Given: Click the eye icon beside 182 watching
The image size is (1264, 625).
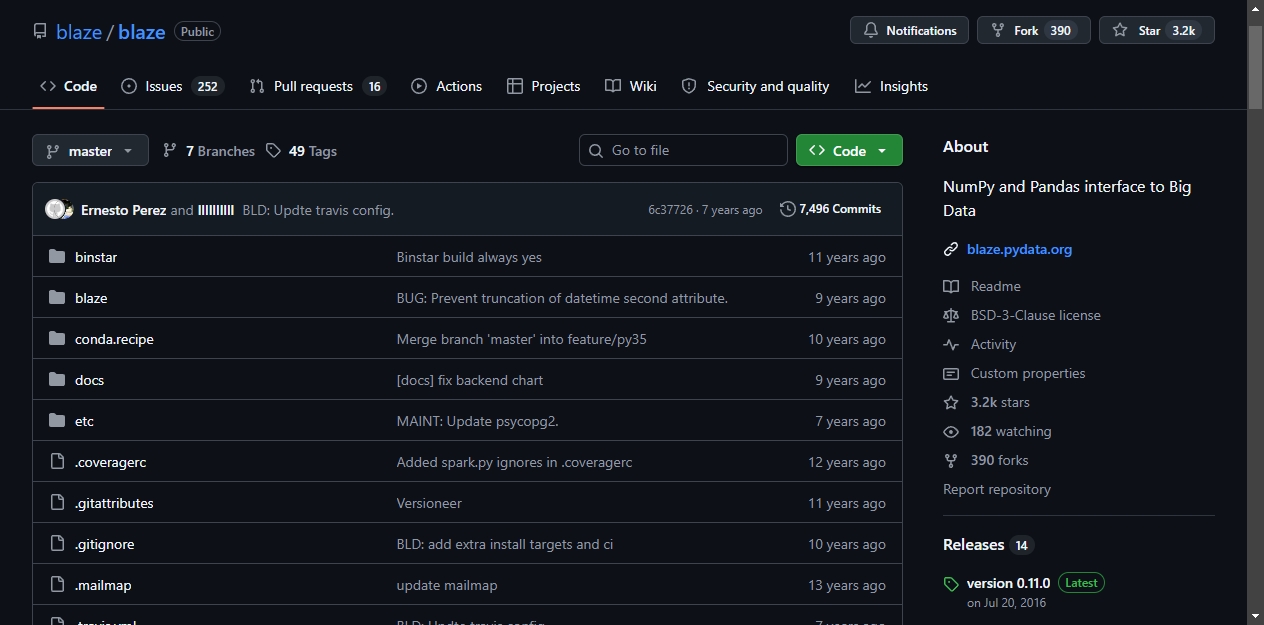Looking at the screenshot, I should click(951, 431).
